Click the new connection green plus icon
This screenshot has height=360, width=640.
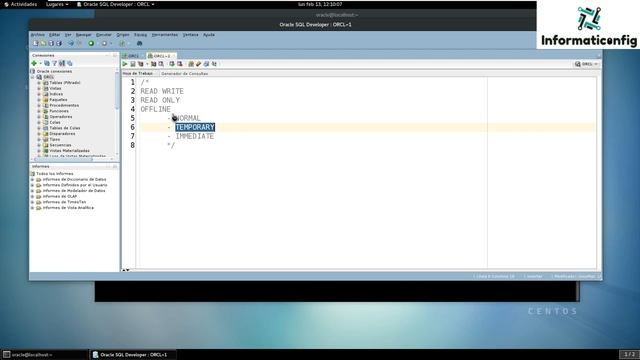tap(34, 63)
